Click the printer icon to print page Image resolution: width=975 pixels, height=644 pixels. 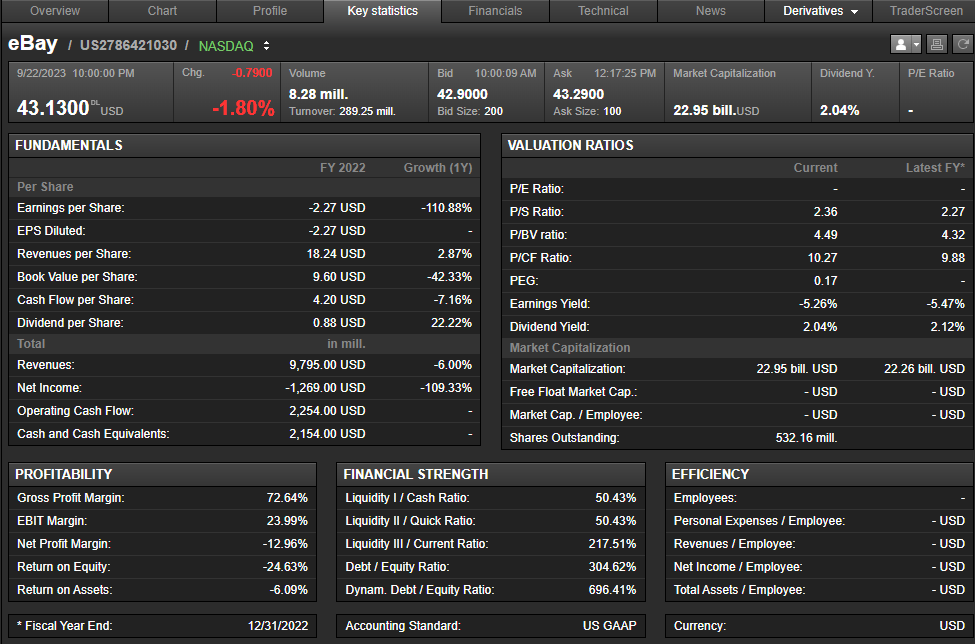[936, 44]
